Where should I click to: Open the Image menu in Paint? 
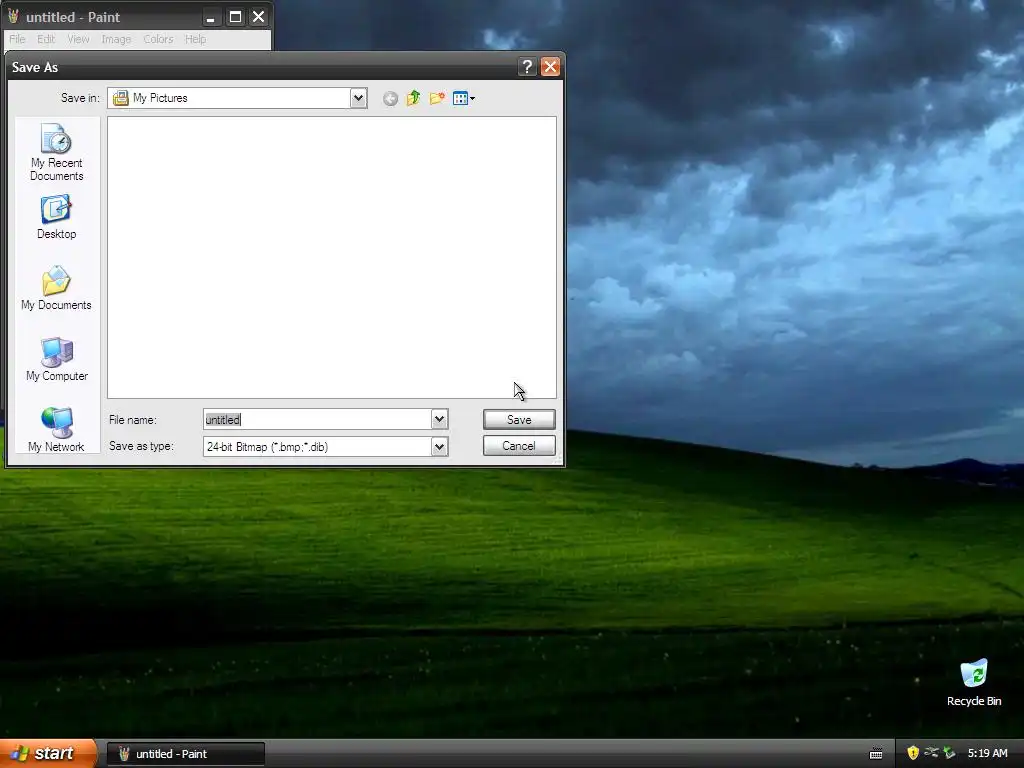[x=116, y=39]
